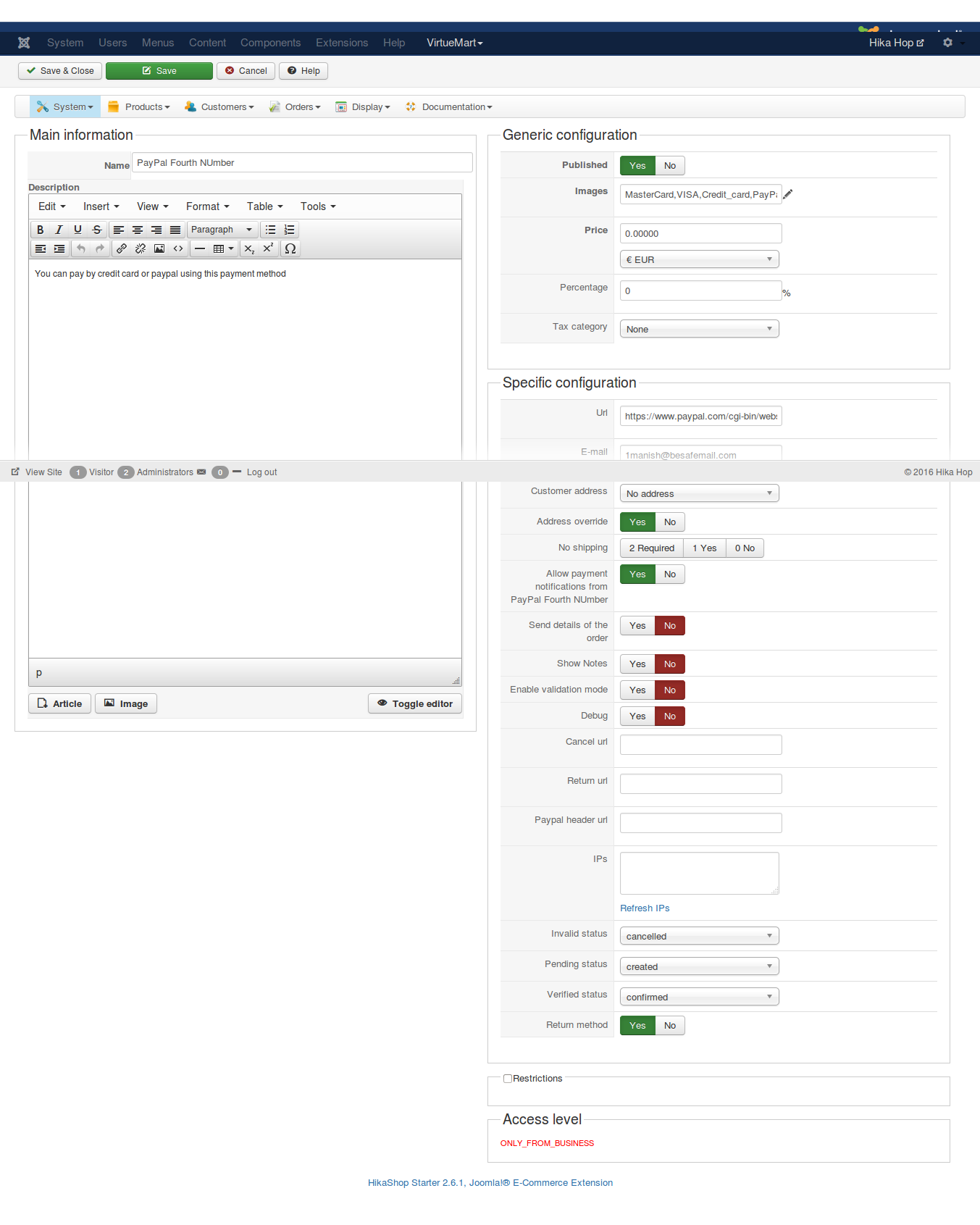Image resolution: width=980 pixels, height=1225 pixels.
Task: Align description text to the left
Action: (x=119, y=230)
